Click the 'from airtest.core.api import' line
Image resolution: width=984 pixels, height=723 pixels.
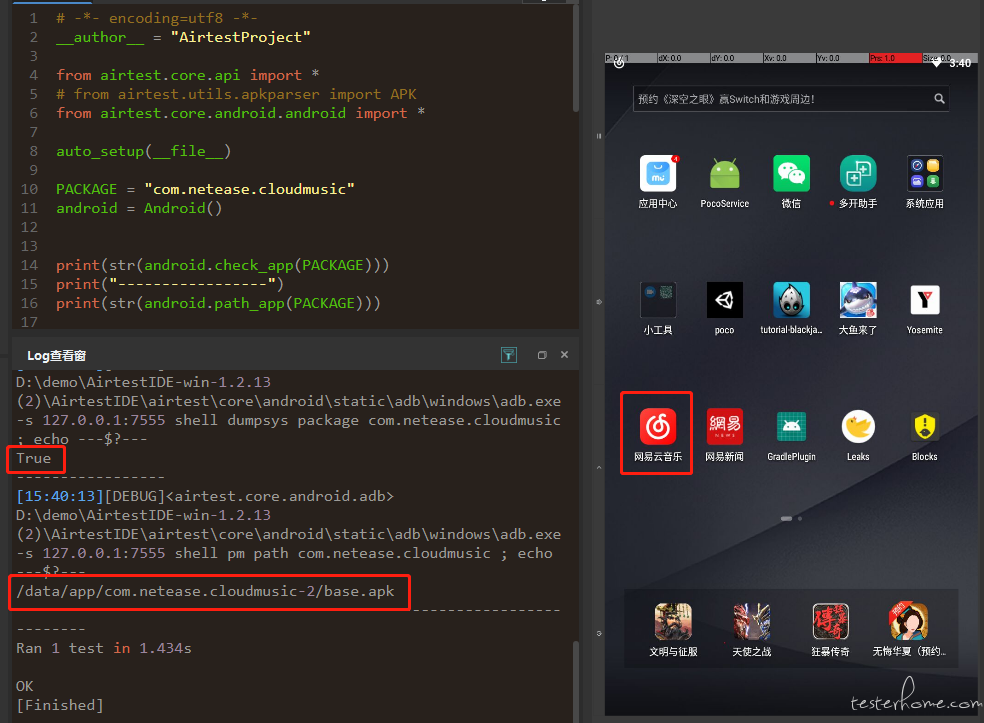click(x=188, y=75)
